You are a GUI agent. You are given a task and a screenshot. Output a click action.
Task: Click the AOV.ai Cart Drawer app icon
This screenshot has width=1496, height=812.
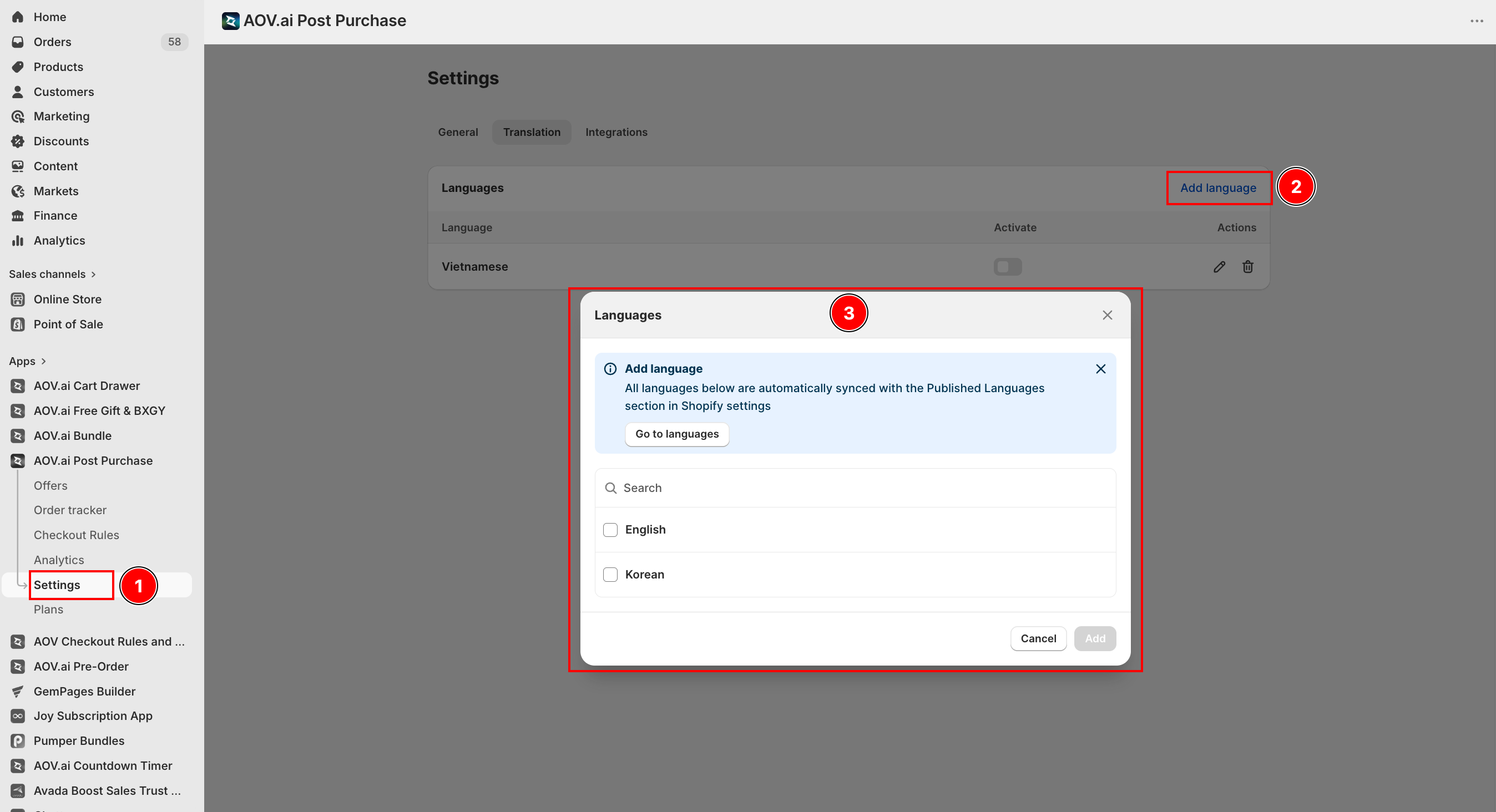pos(18,386)
